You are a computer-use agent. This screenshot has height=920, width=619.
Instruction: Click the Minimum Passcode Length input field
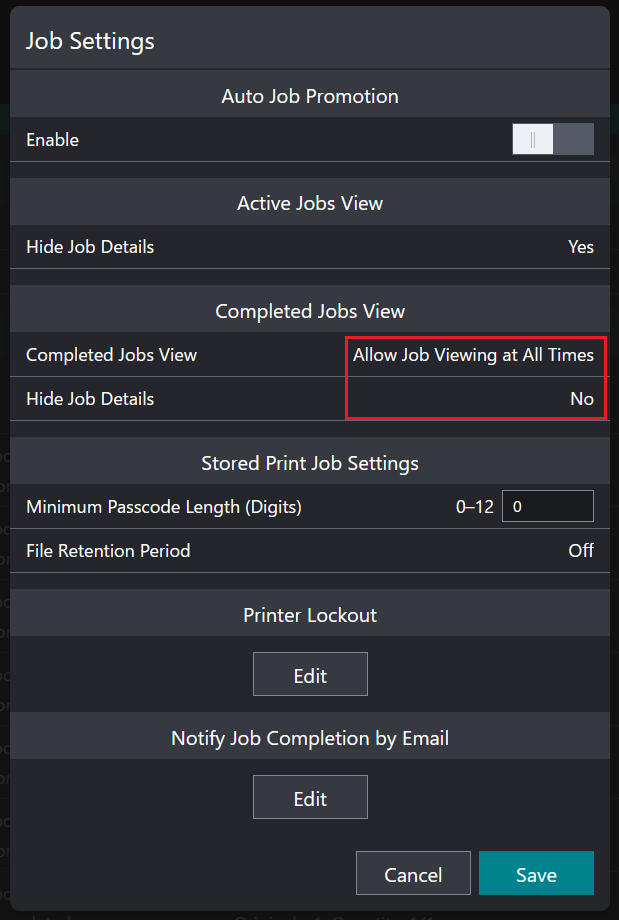coord(547,506)
